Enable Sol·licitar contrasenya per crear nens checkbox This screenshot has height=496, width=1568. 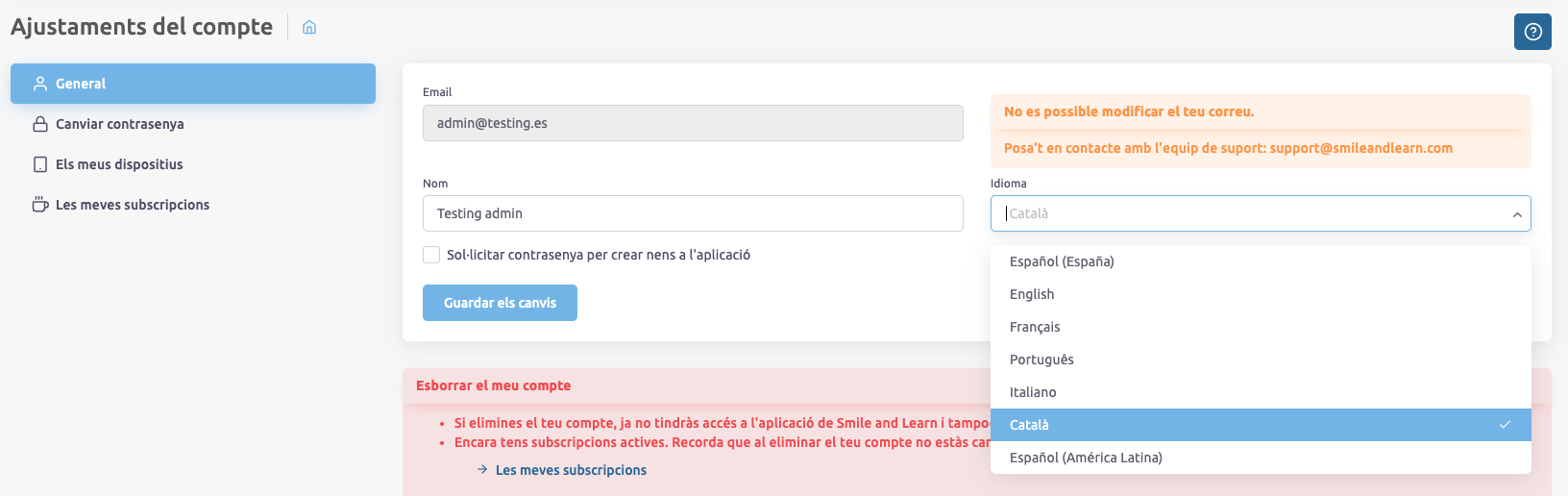coord(431,255)
